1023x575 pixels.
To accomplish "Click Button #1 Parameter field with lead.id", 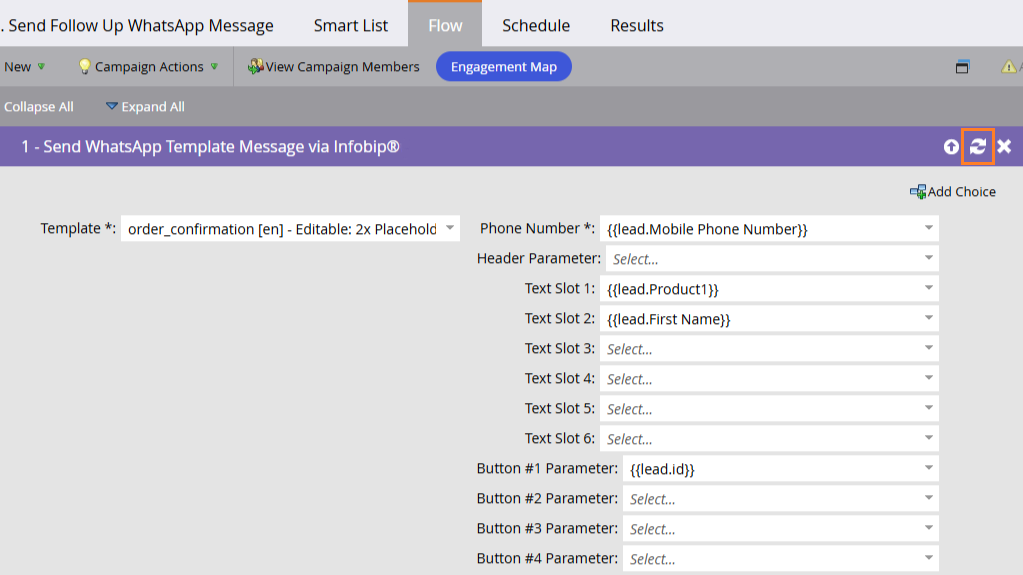I will tap(781, 469).
